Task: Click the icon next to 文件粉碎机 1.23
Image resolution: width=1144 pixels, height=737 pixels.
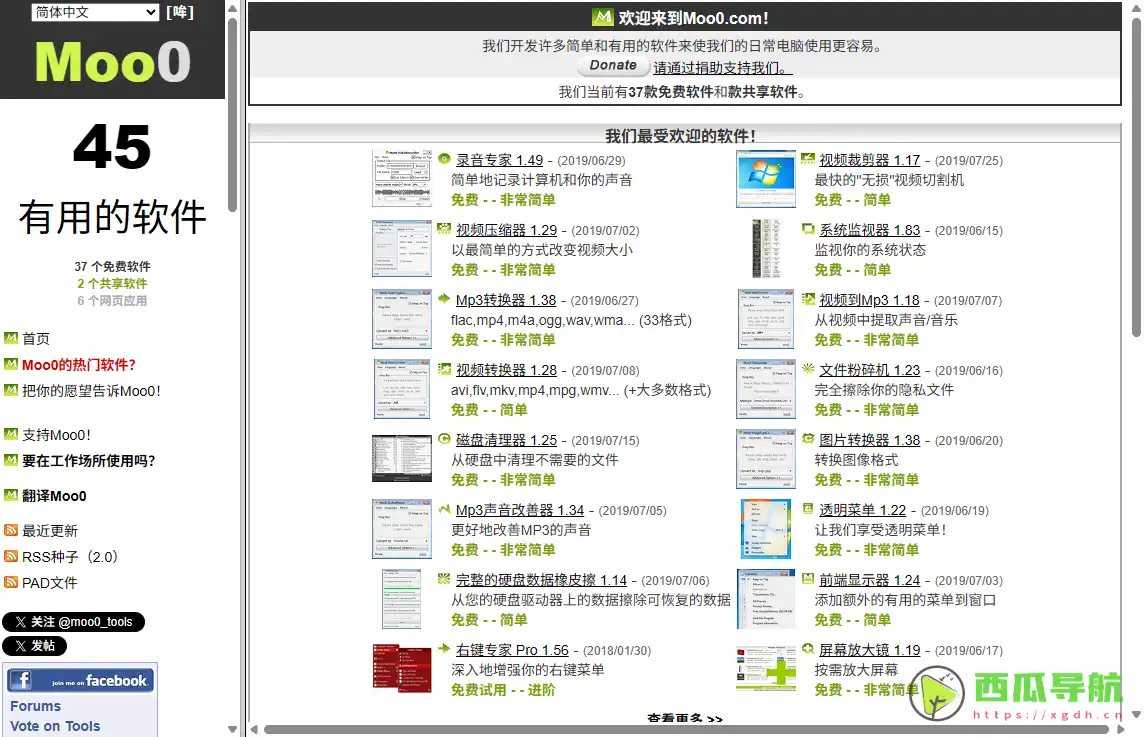Action: point(808,368)
